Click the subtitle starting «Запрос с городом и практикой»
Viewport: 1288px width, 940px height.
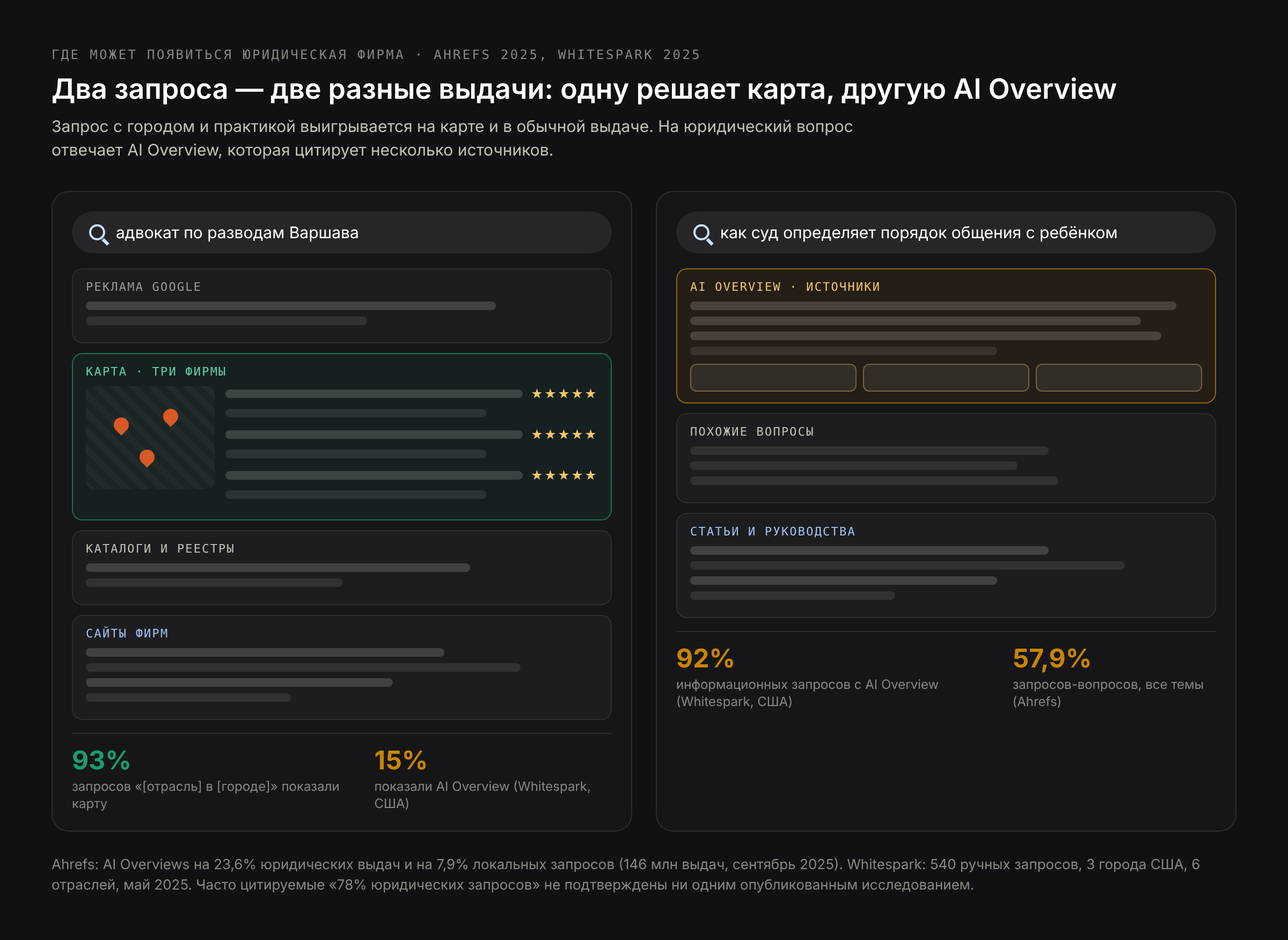point(452,138)
